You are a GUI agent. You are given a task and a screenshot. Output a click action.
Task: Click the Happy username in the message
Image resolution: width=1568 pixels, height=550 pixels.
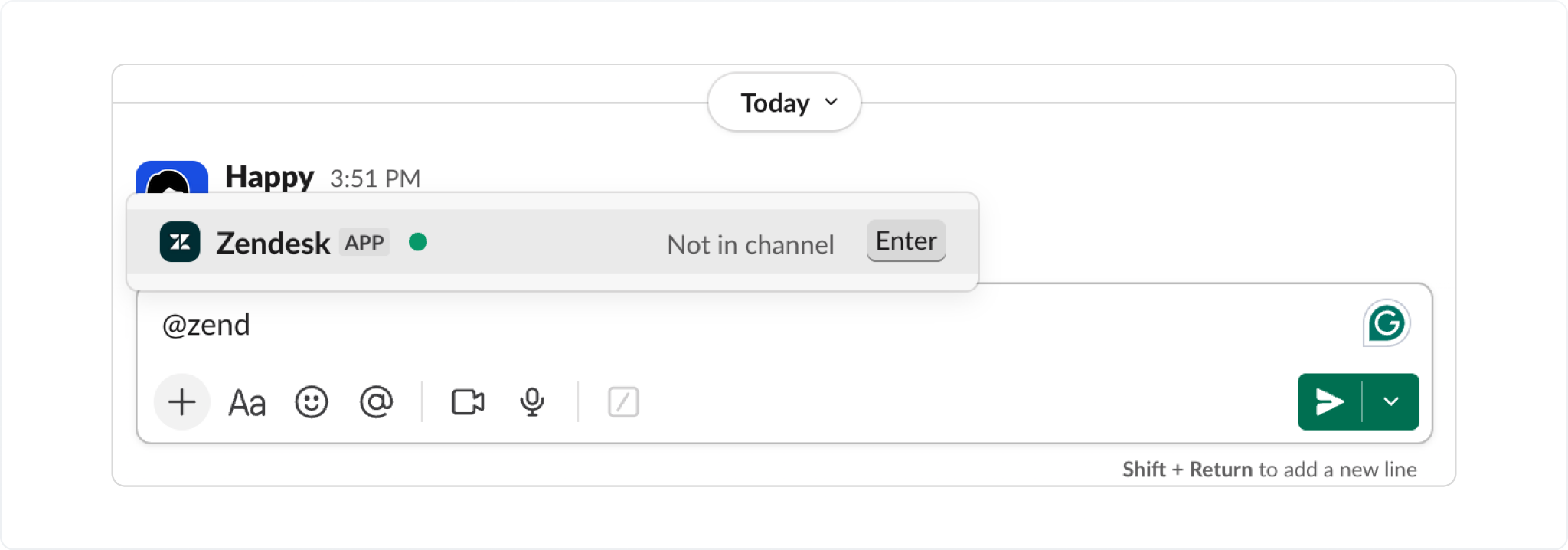[269, 177]
